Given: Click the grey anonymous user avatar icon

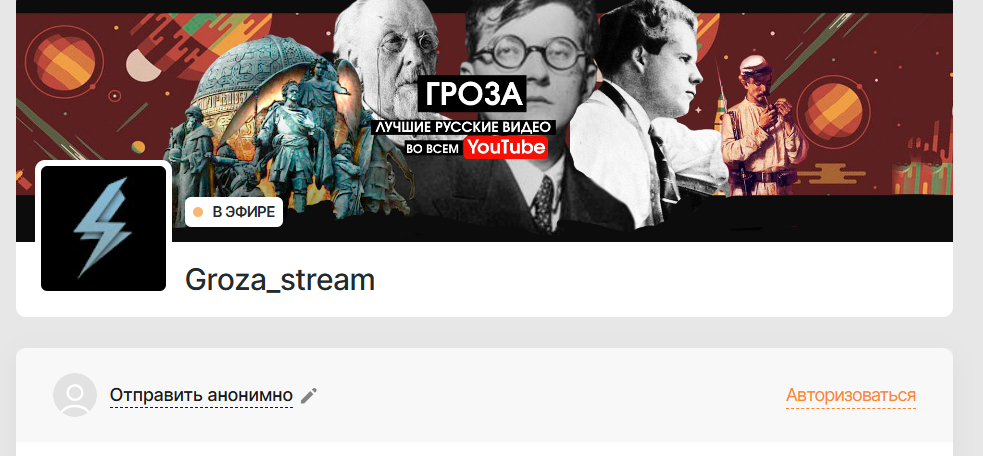Looking at the screenshot, I should (x=75, y=395).
